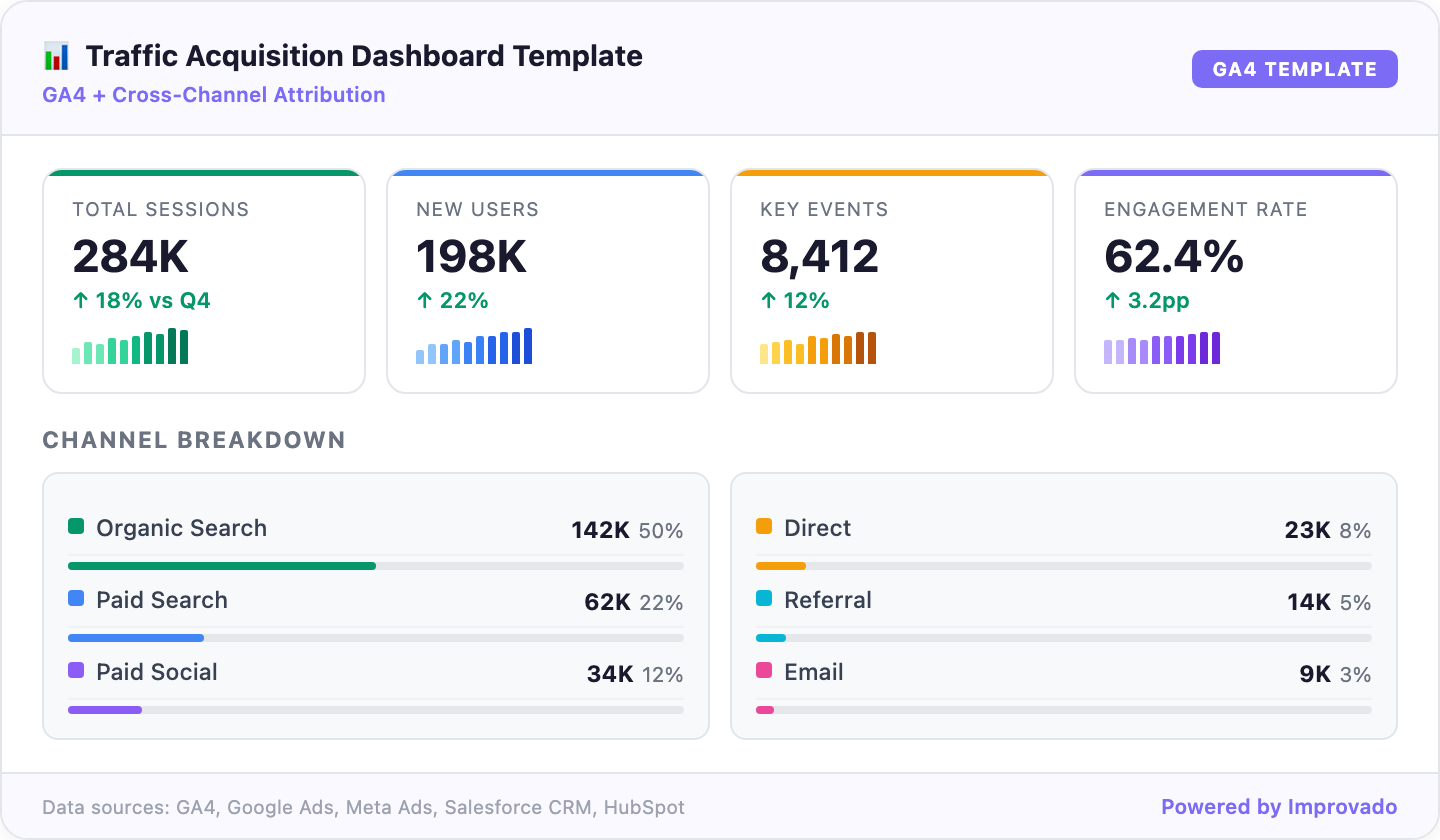Click the Data sources footer text
The width and height of the screenshot is (1440, 840).
click(362, 807)
